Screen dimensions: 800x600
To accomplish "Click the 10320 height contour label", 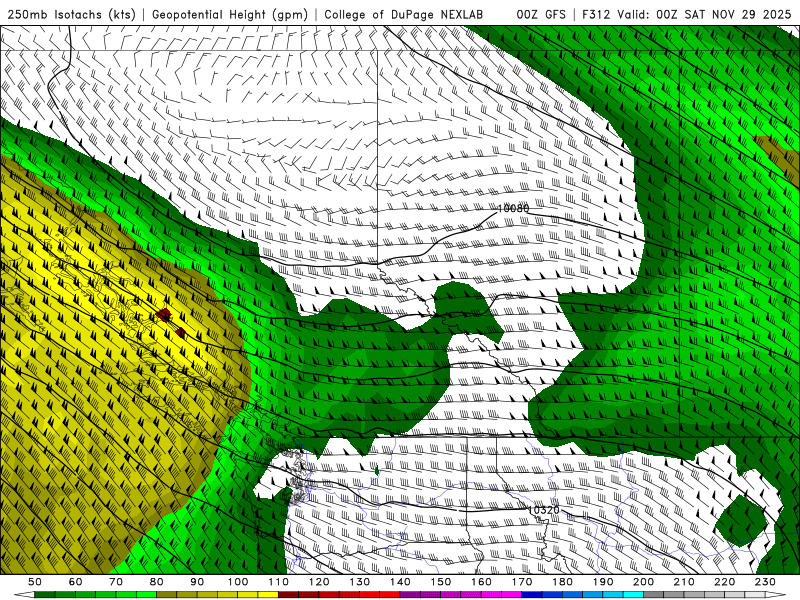I will click(543, 510).
